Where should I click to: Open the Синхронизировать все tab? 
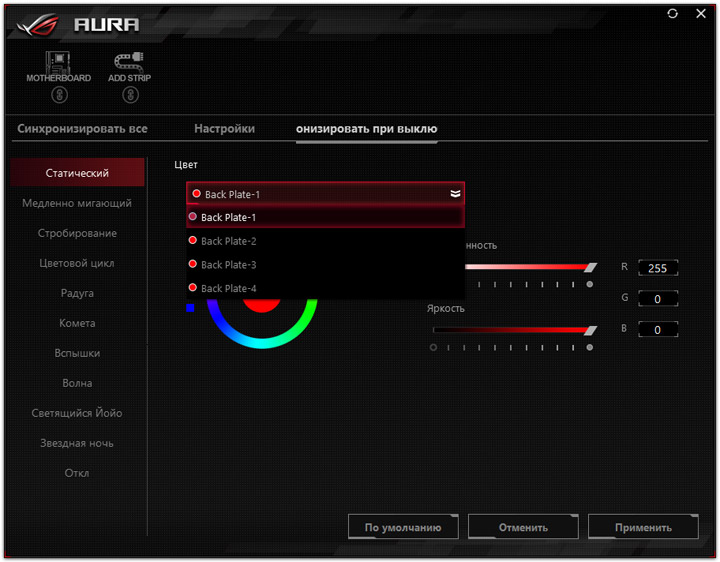click(x=82, y=129)
